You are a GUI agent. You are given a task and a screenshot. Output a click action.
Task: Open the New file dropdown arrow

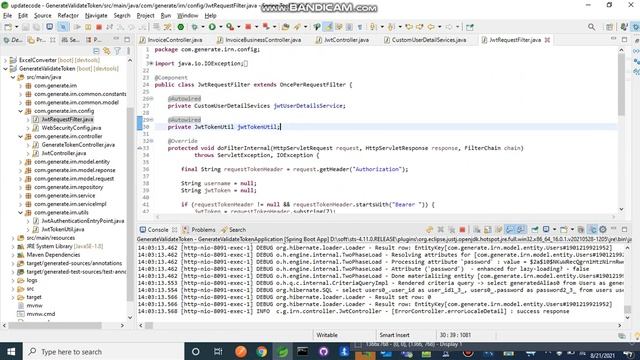click(x=16, y=27)
